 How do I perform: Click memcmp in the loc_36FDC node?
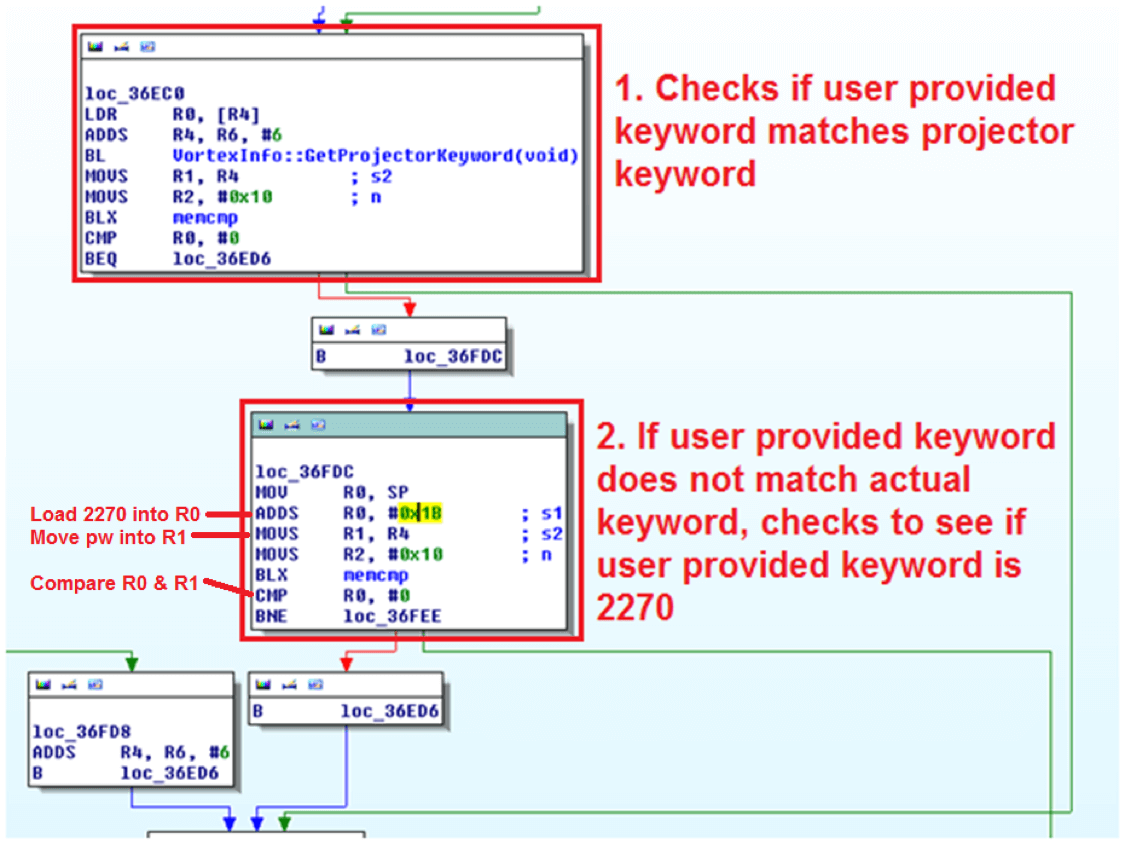(x=376, y=576)
